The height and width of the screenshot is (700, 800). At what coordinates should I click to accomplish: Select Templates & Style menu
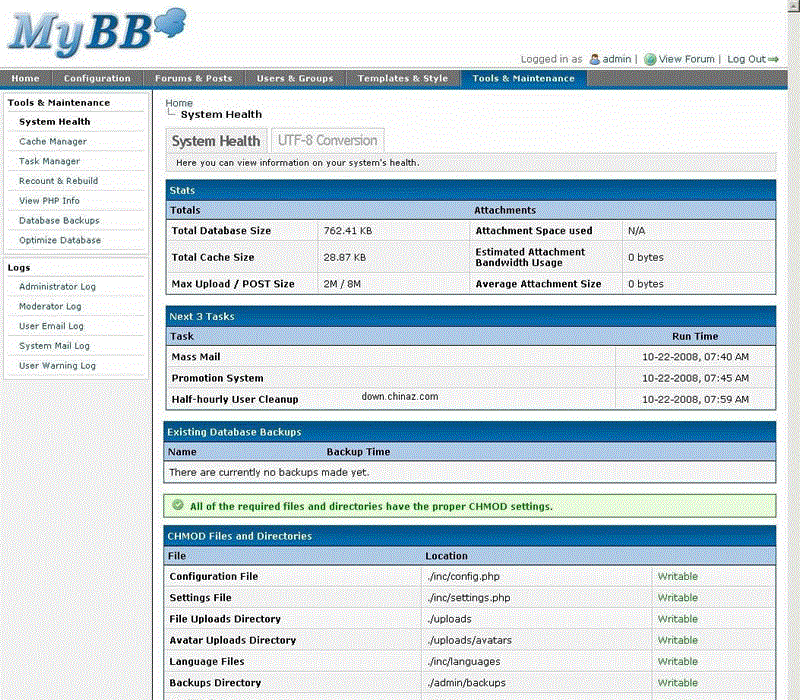click(403, 79)
